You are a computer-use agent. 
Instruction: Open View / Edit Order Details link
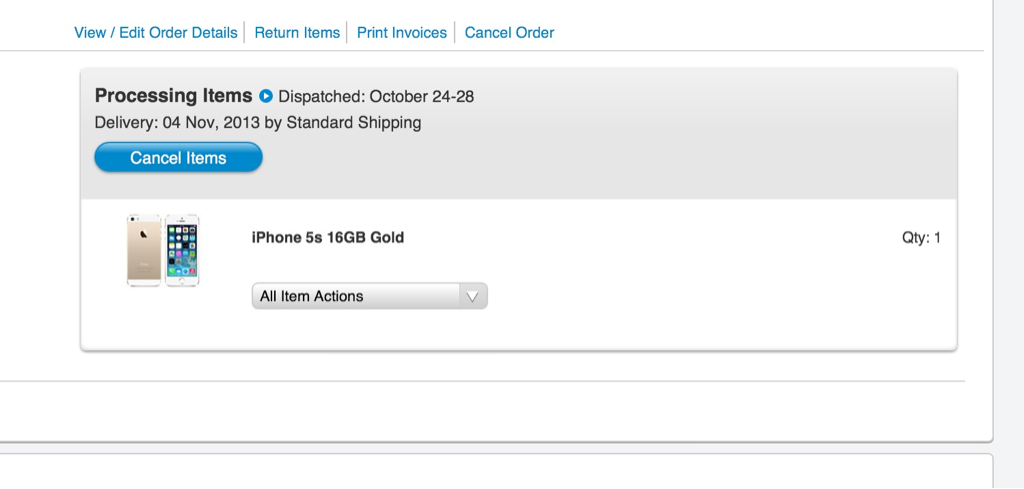(x=156, y=33)
